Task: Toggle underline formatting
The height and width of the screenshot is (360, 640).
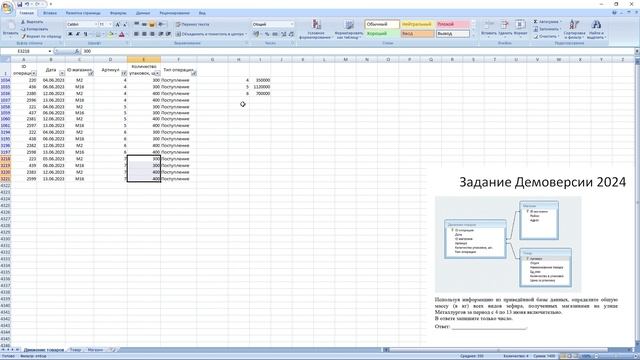Action: [x=85, y=34]
